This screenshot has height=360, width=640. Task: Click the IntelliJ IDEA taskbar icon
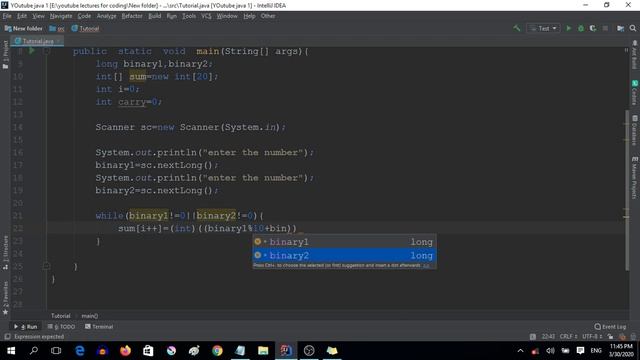click(286, 351)
